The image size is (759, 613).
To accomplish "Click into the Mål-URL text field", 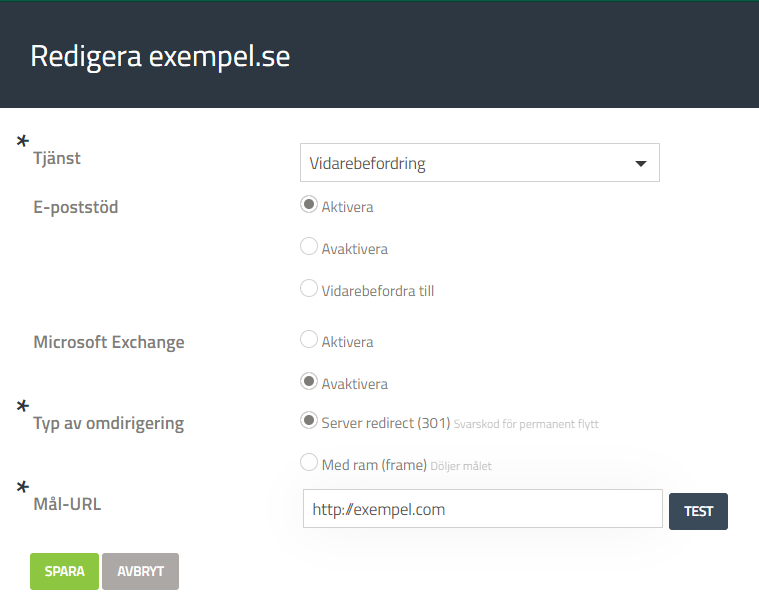I will click(x=482, y=509).
